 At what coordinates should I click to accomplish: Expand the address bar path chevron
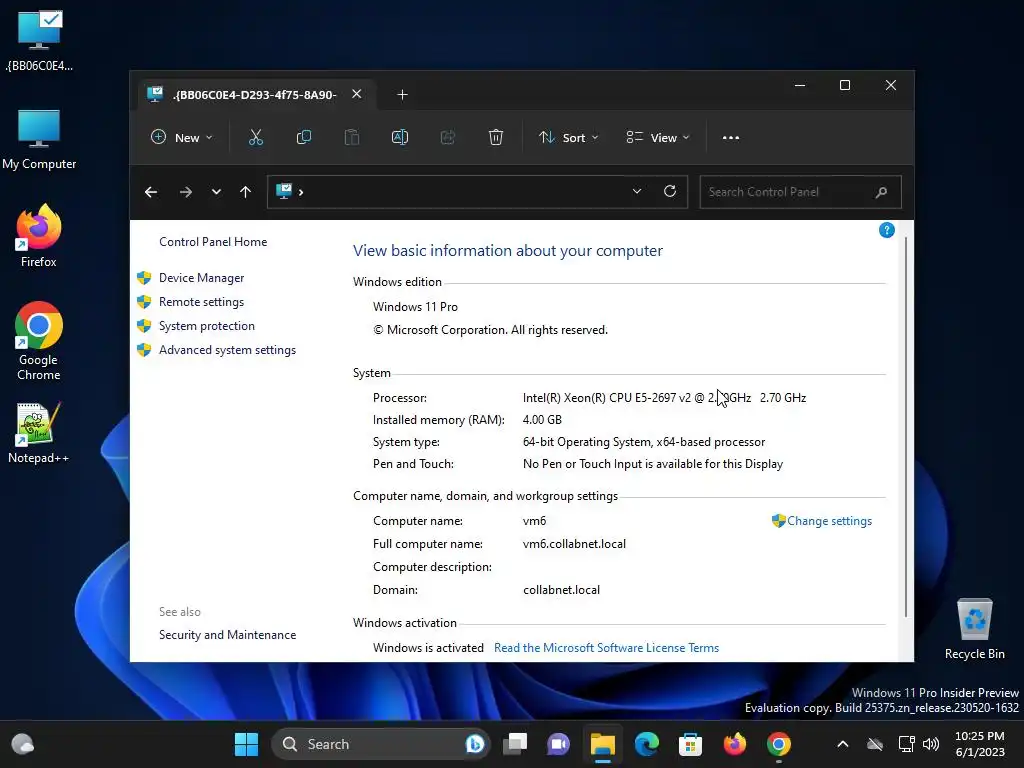click(x=301, y=192)
